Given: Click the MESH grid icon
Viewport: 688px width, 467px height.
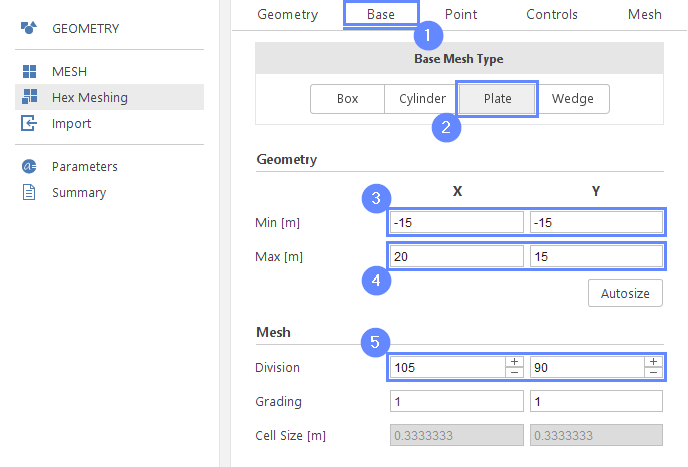Looking at the screenshot, I should 29,72.
